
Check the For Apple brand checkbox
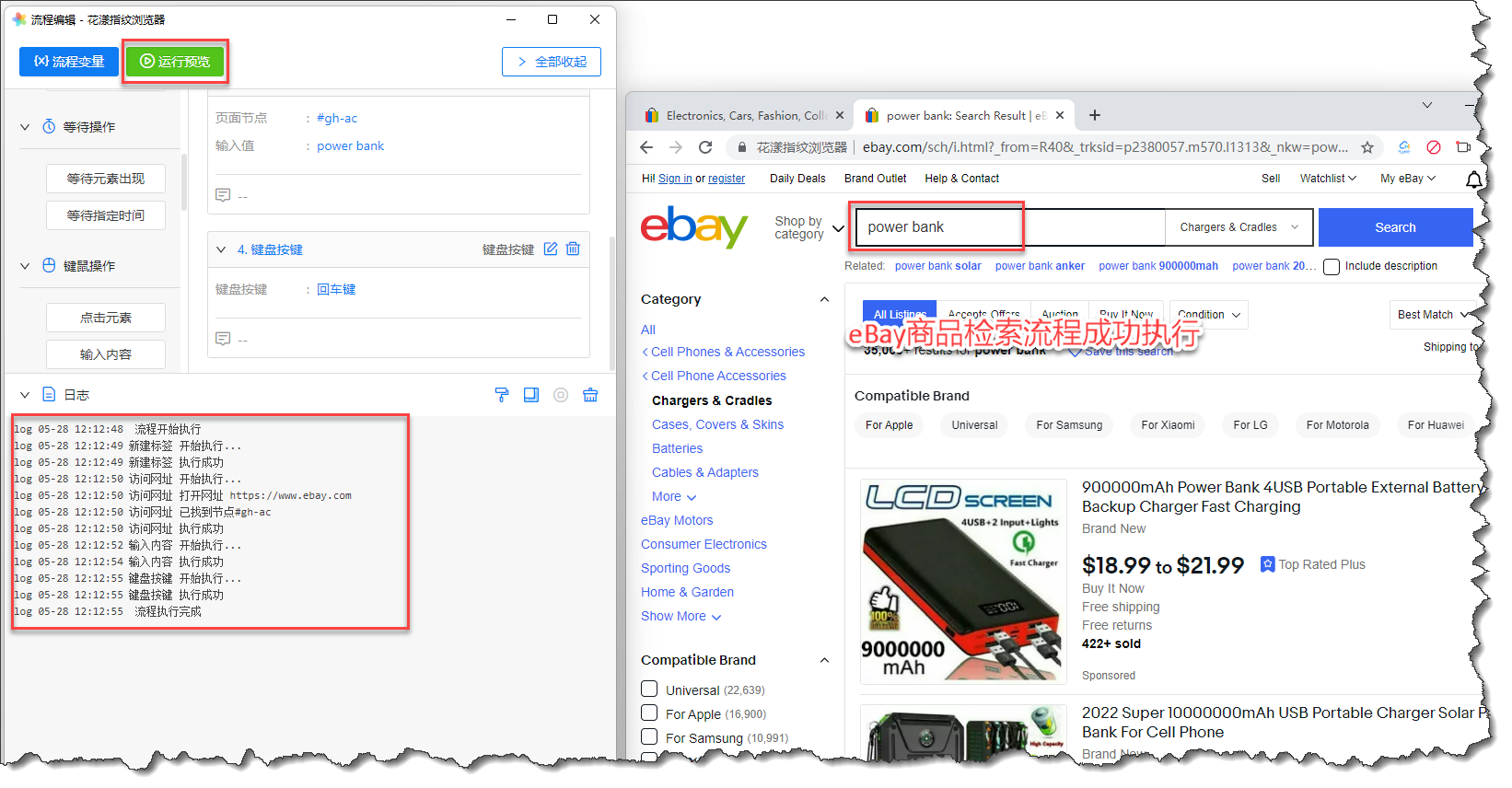coord(649,713)
